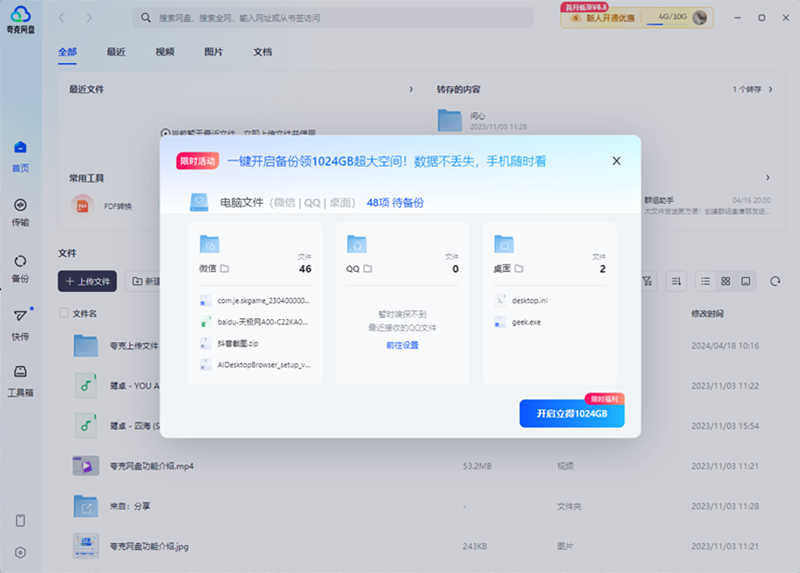Screen dimensions: 800x573
Task: Click the 开启立得1024GB button
Action: [571, 413]
